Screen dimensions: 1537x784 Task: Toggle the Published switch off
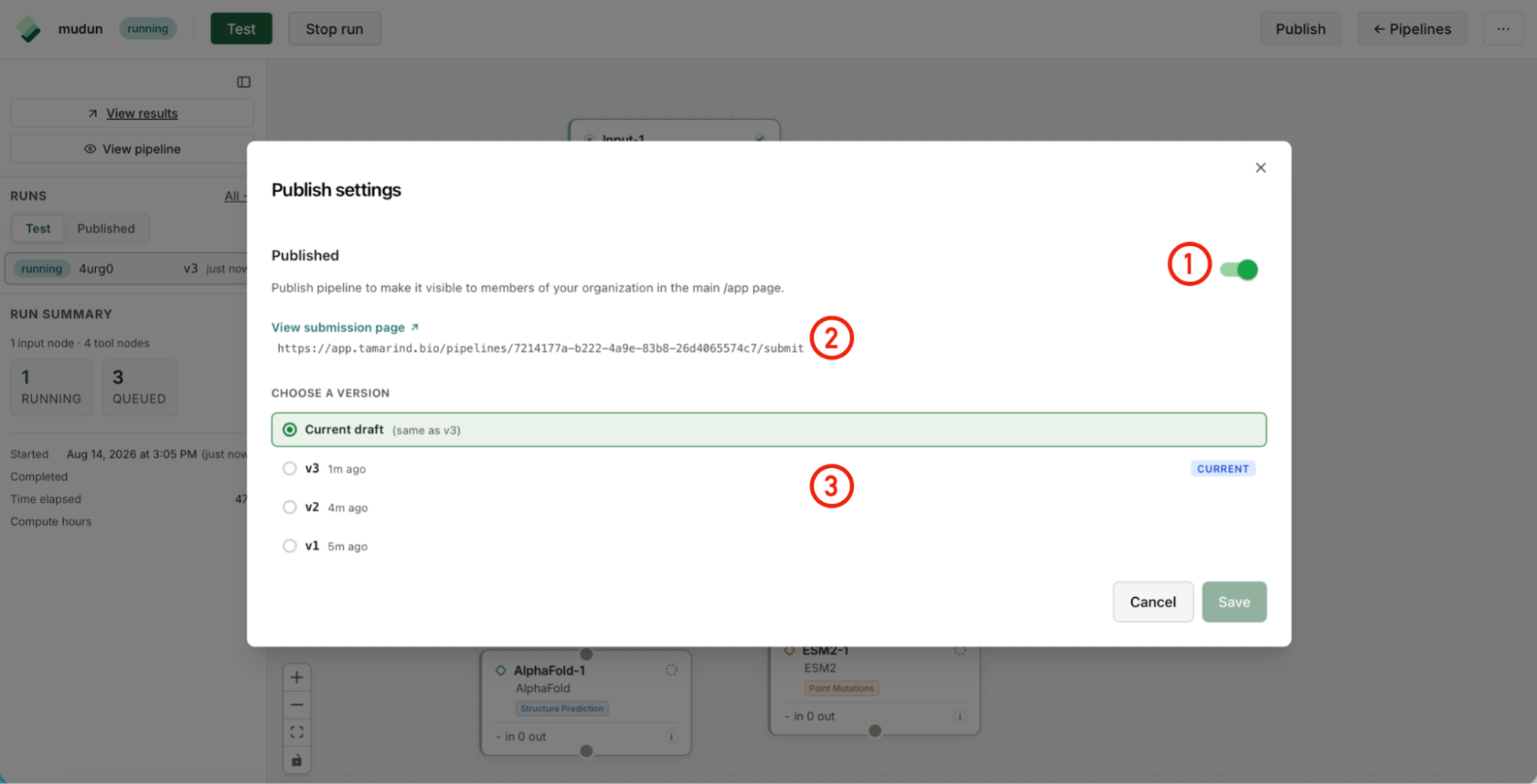(1239, 270)
